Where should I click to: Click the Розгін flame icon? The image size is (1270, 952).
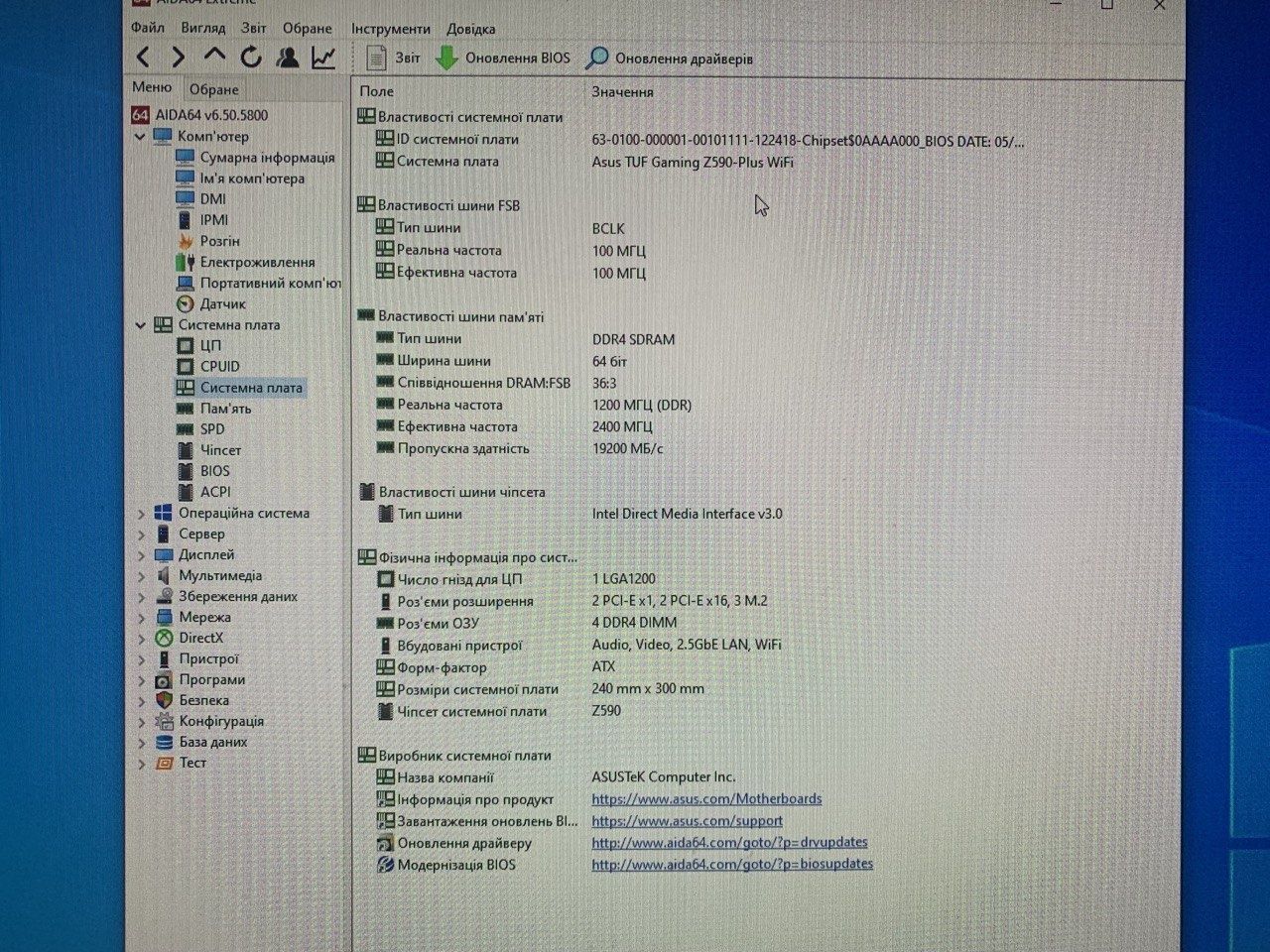point(185,241)
